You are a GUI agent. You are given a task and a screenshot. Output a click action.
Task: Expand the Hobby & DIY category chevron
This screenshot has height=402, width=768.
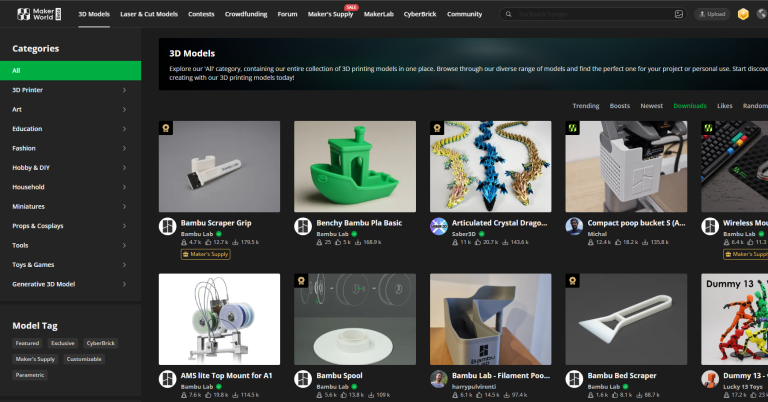pos(124,168)
